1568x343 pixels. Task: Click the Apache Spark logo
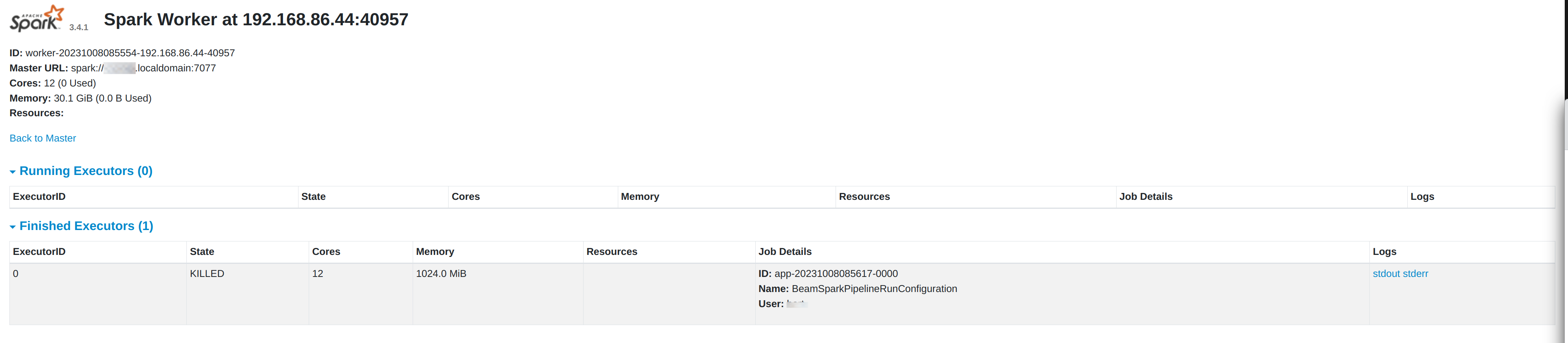click(x=37, y=18)
